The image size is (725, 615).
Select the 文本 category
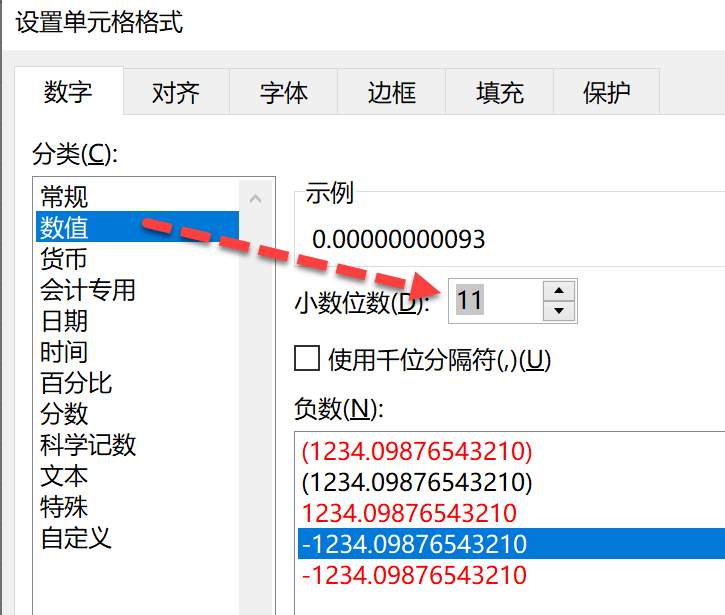coord(137,475)
